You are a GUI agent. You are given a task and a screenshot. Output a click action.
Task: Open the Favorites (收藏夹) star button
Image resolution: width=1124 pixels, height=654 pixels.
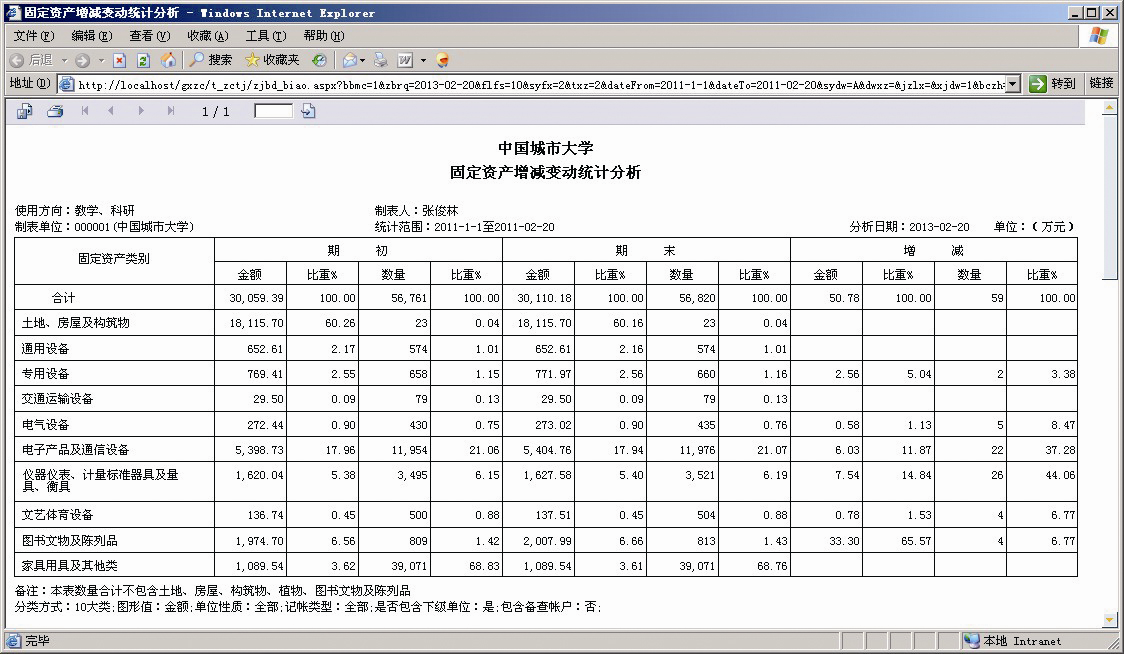point(272,60)
